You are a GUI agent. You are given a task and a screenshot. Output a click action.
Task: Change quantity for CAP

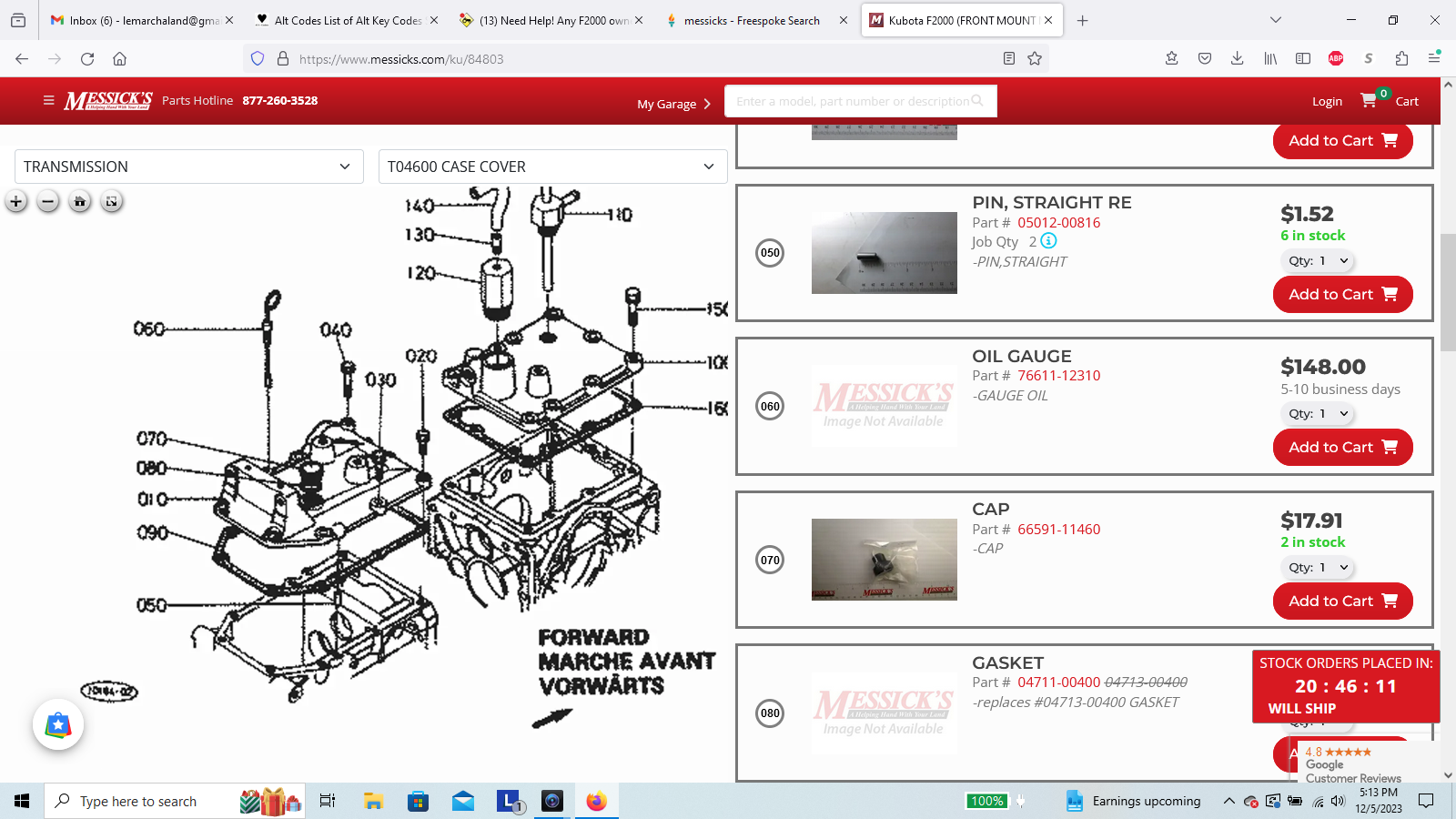click(1318, 567)
